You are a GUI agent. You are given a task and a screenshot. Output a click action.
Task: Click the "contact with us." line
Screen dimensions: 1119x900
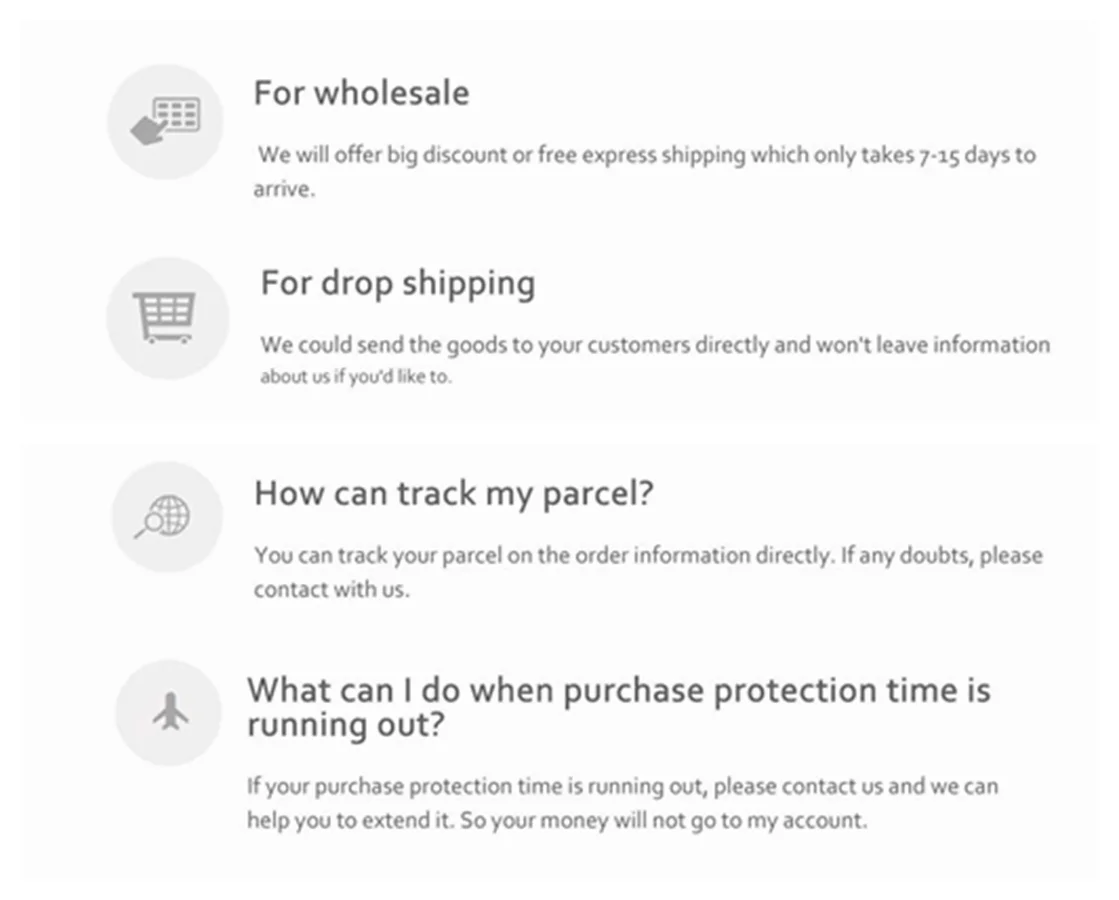pos(332,589)
